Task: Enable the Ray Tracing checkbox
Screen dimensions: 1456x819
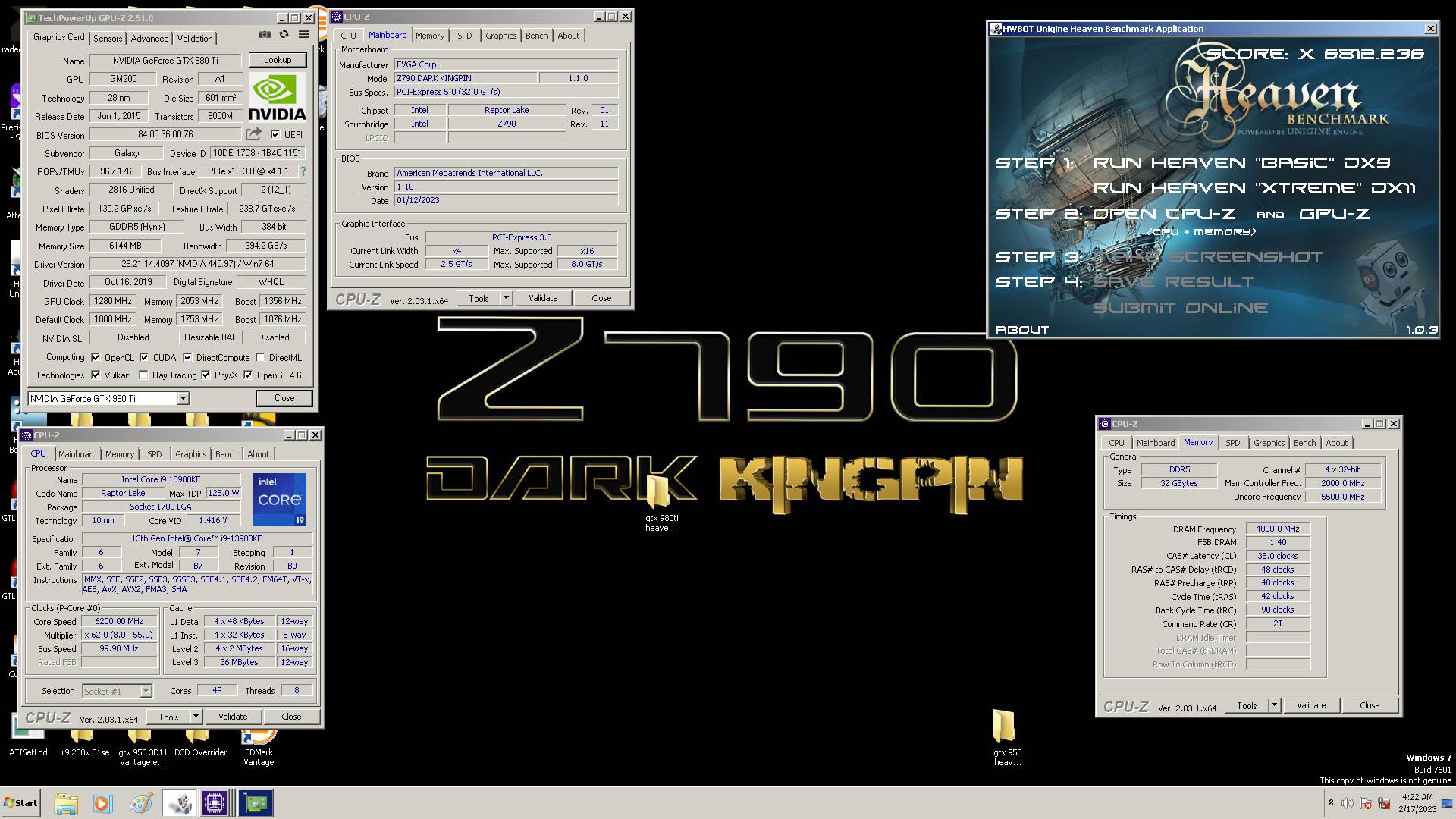Action: tap(143, 375)
